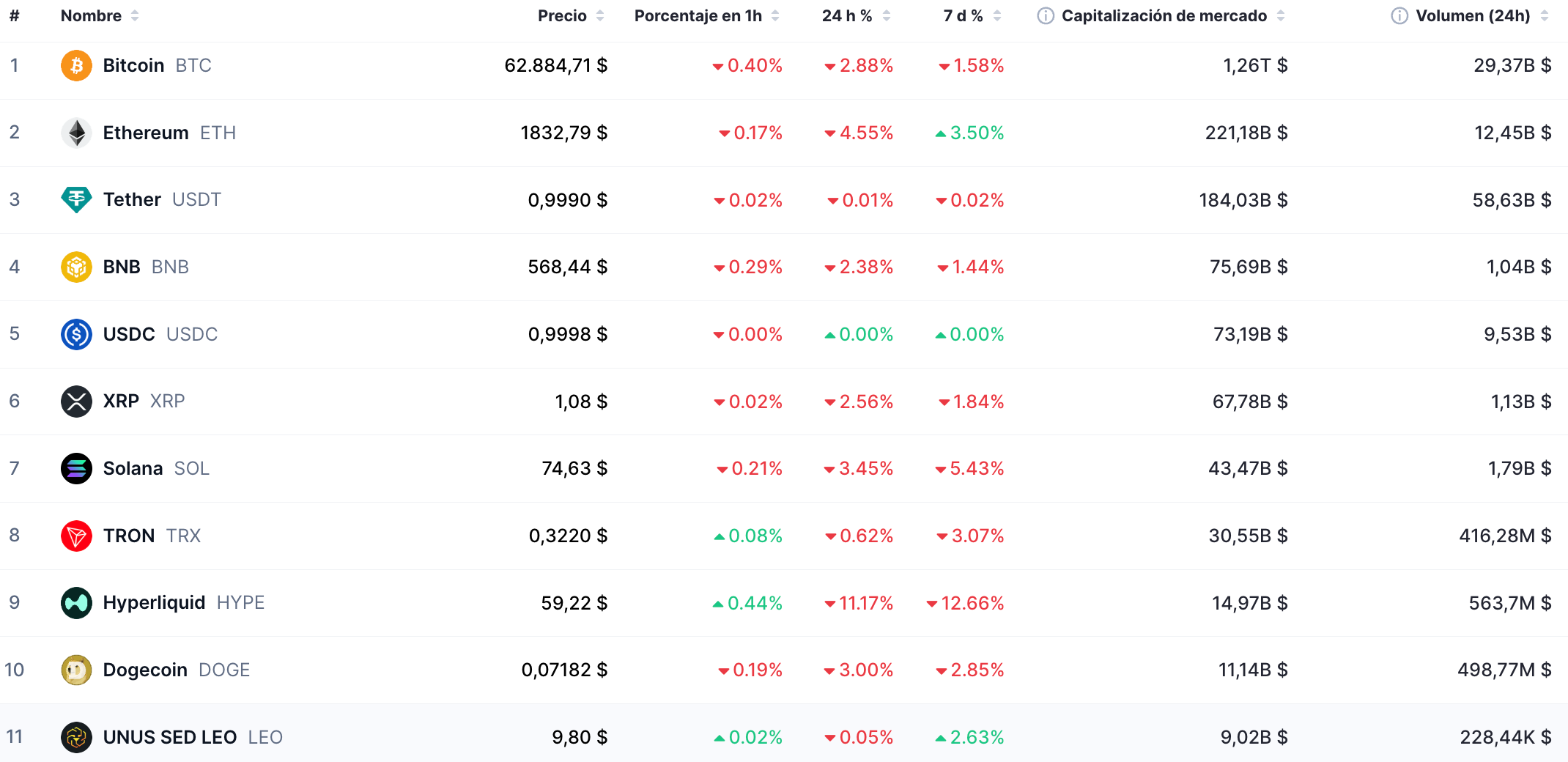Sort by Precio column arrows
This screenshot has height=762, width=1568.
click(x=600, y=15)
